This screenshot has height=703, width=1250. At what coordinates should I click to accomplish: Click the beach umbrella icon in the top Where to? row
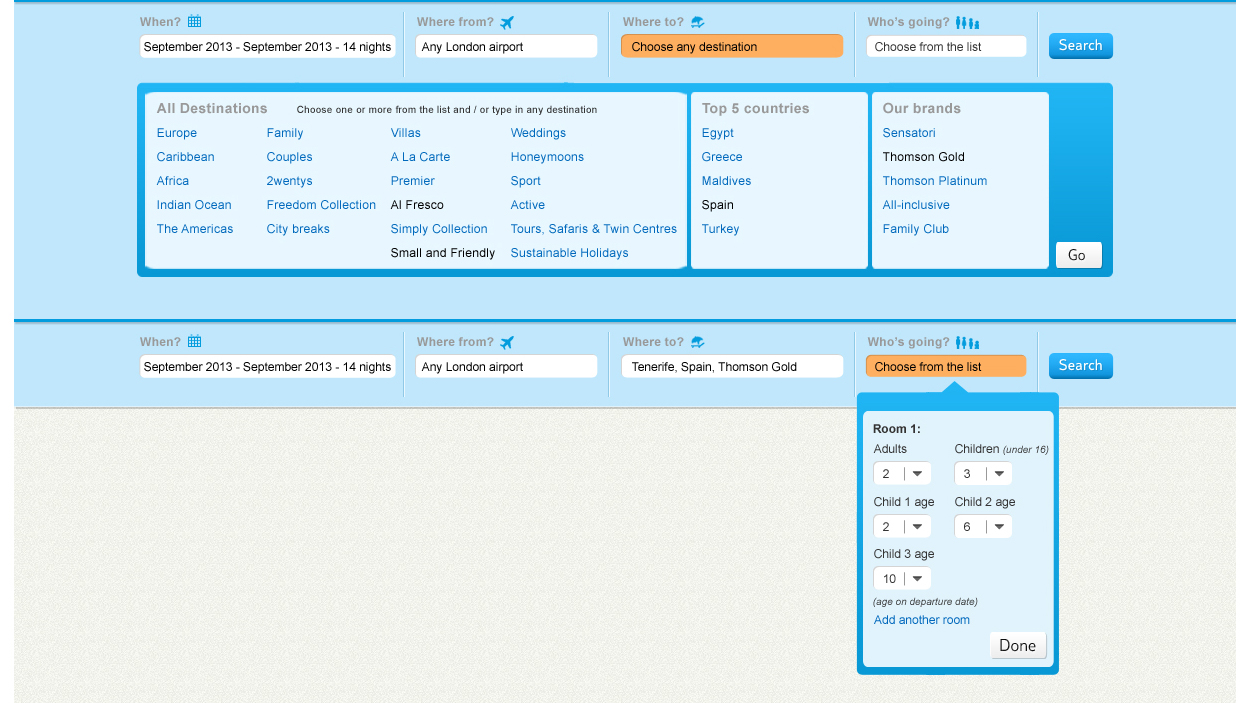tap(697, 22)
